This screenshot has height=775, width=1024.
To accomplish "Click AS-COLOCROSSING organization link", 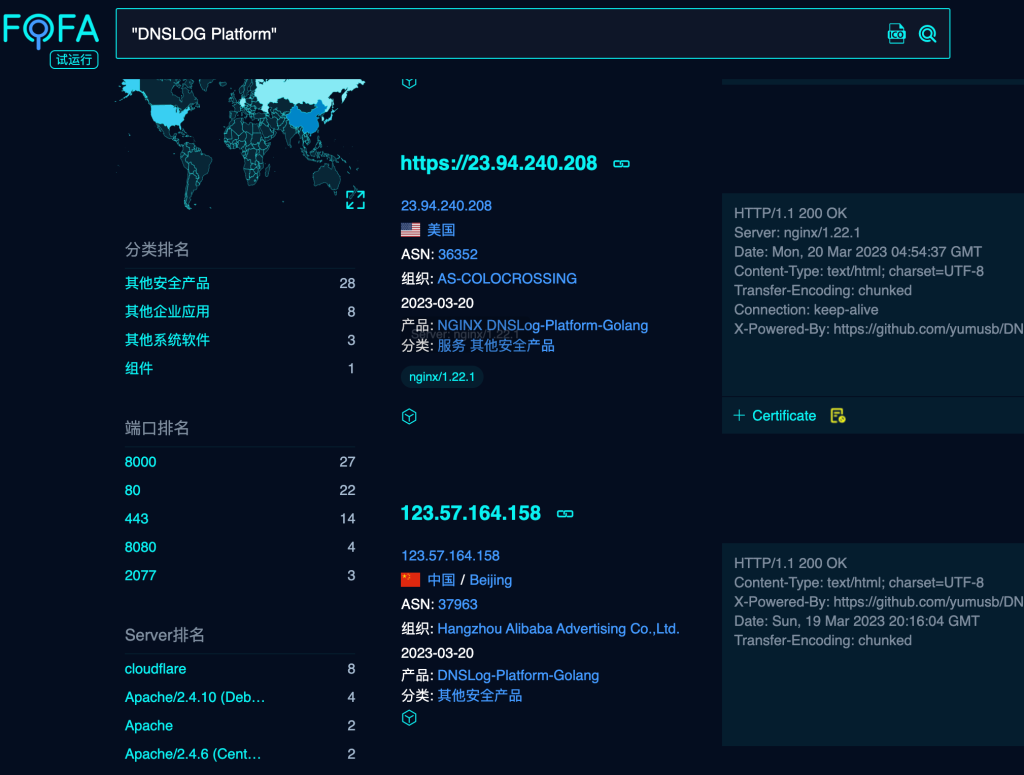I will [507, 279].
